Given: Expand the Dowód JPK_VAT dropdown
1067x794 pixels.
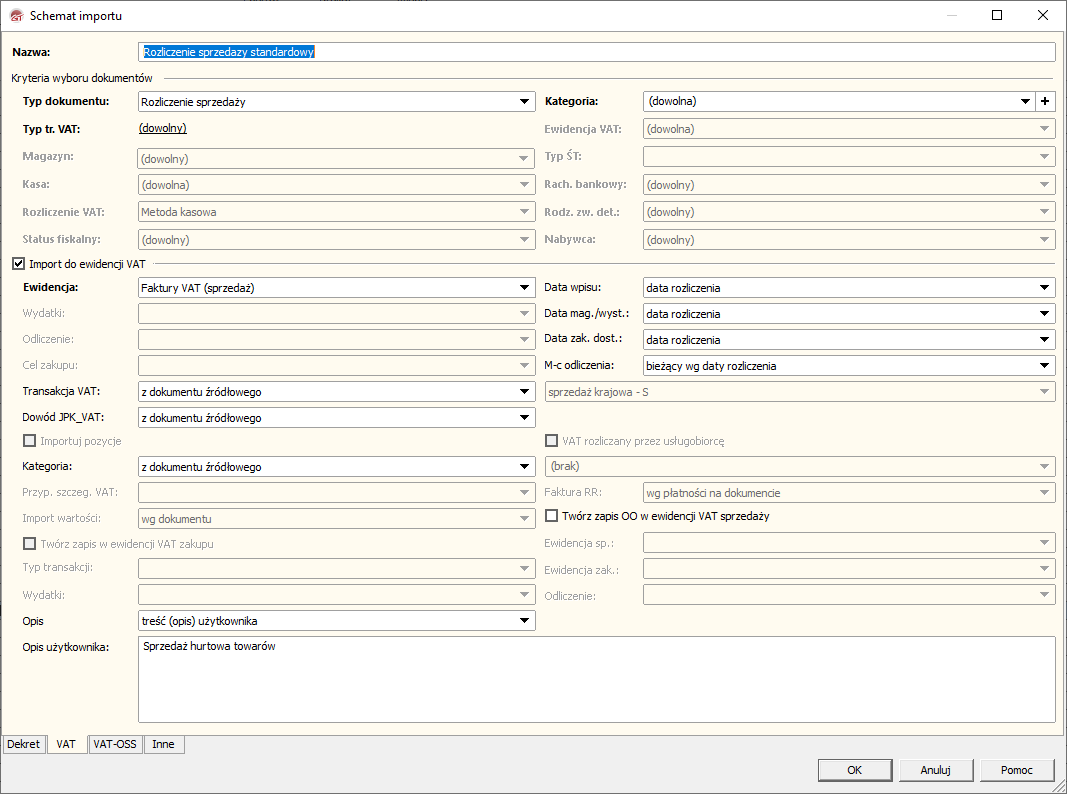Looking at the screenshot, I should point(525,418).
